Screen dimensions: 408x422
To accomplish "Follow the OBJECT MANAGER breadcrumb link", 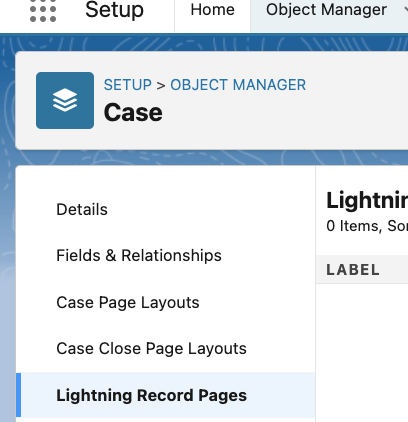I will click(x=238, y=85).
